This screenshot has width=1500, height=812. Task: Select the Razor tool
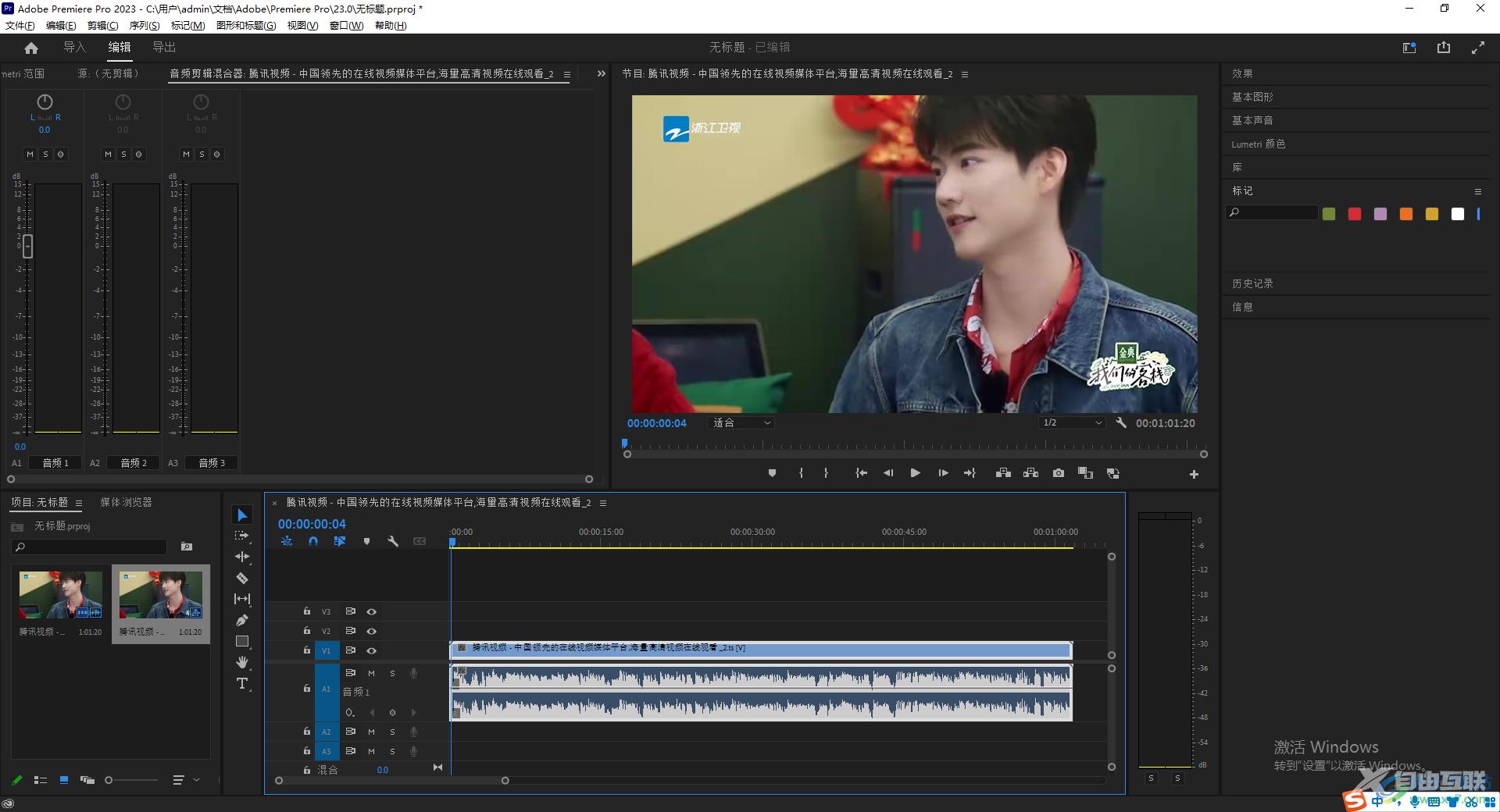click(x=242, y=578)
